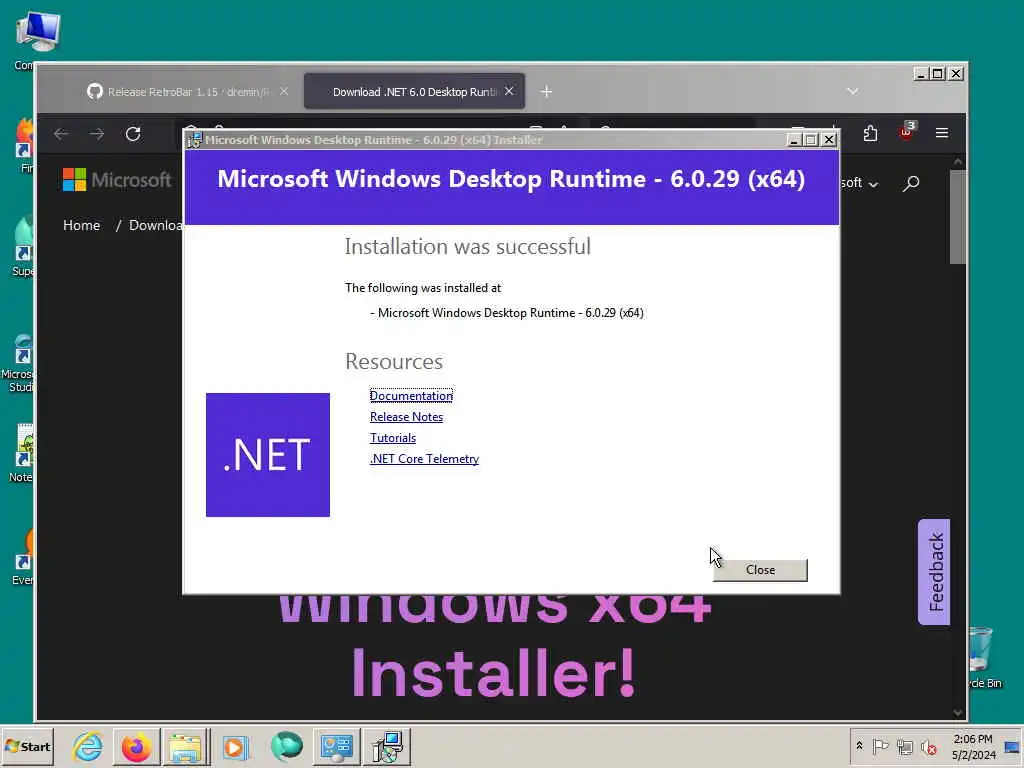Open Windows Explorer folder in taskbar
Image resolution: width=1024 pixels, height=768 pixels.
coord(185,746)
